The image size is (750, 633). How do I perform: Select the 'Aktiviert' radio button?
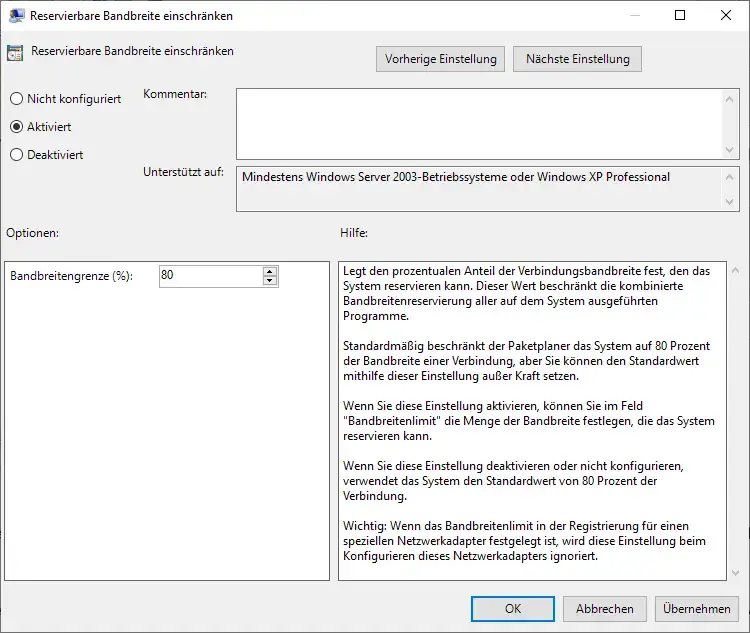(x=16, y=127)
